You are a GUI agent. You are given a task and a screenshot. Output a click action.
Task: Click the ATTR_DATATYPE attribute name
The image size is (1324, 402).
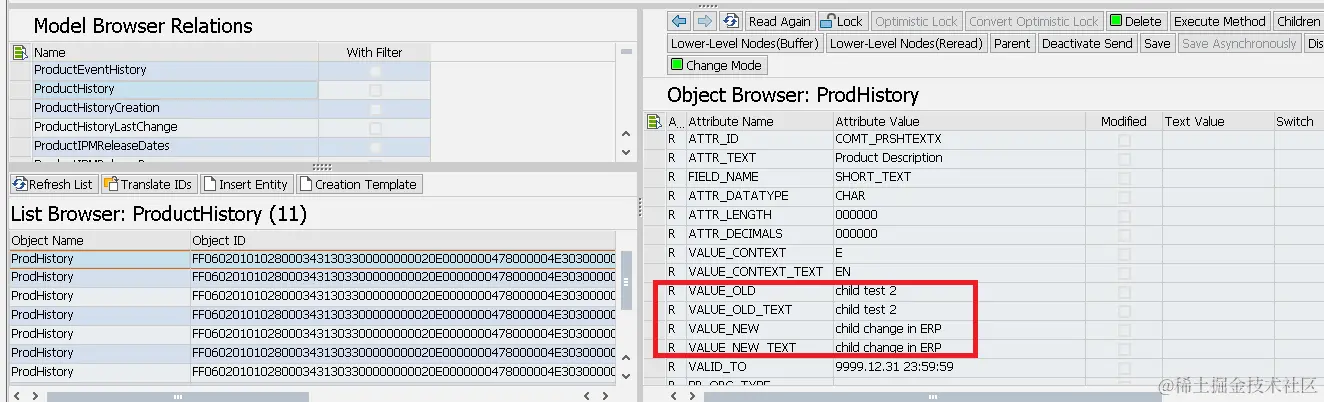(x=738, y=196)
